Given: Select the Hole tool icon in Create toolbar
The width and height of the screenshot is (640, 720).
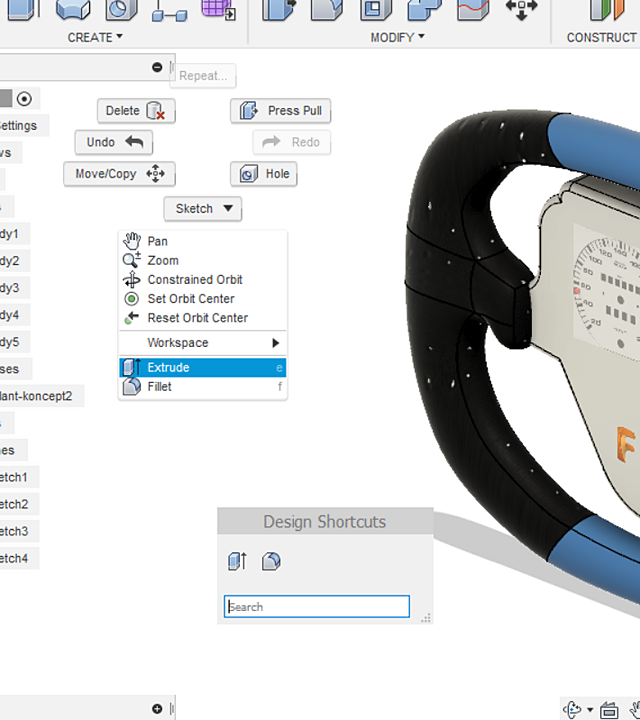Looking at the screenshot, I should [121, 10].
